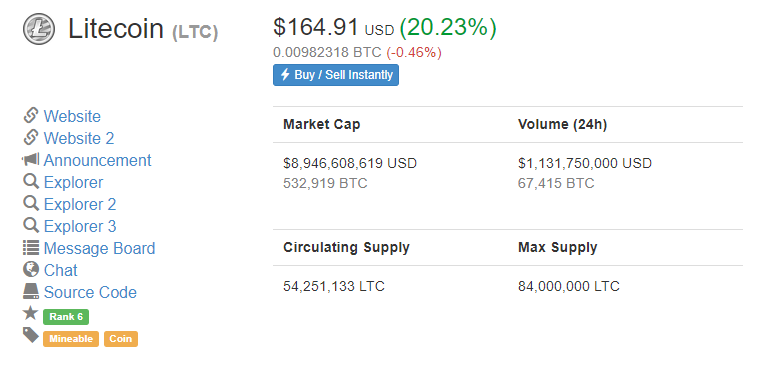
Task: Click the list icon next to Message Board
Action: point(31,248)
